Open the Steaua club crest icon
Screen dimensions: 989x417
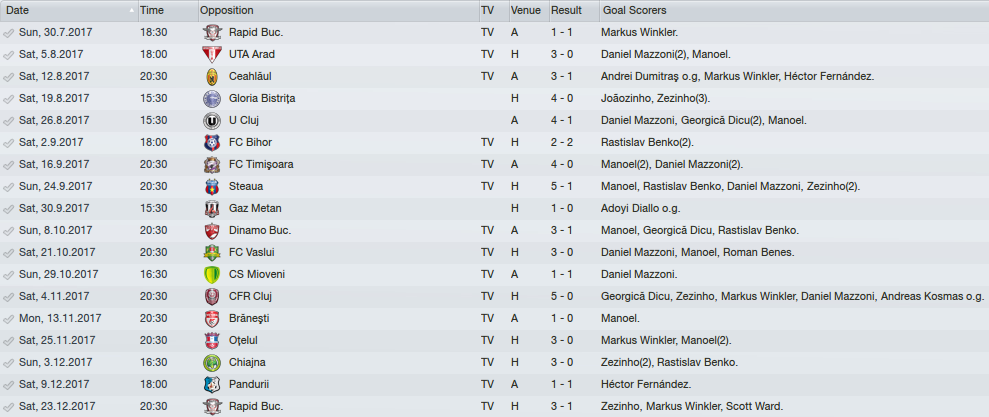(212, 187)
